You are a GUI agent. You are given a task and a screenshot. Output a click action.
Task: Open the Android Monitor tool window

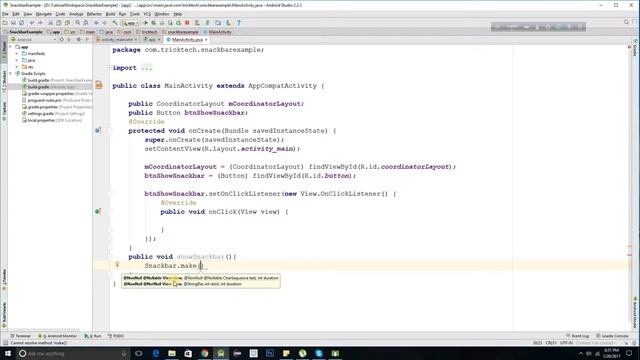[58, 336]
